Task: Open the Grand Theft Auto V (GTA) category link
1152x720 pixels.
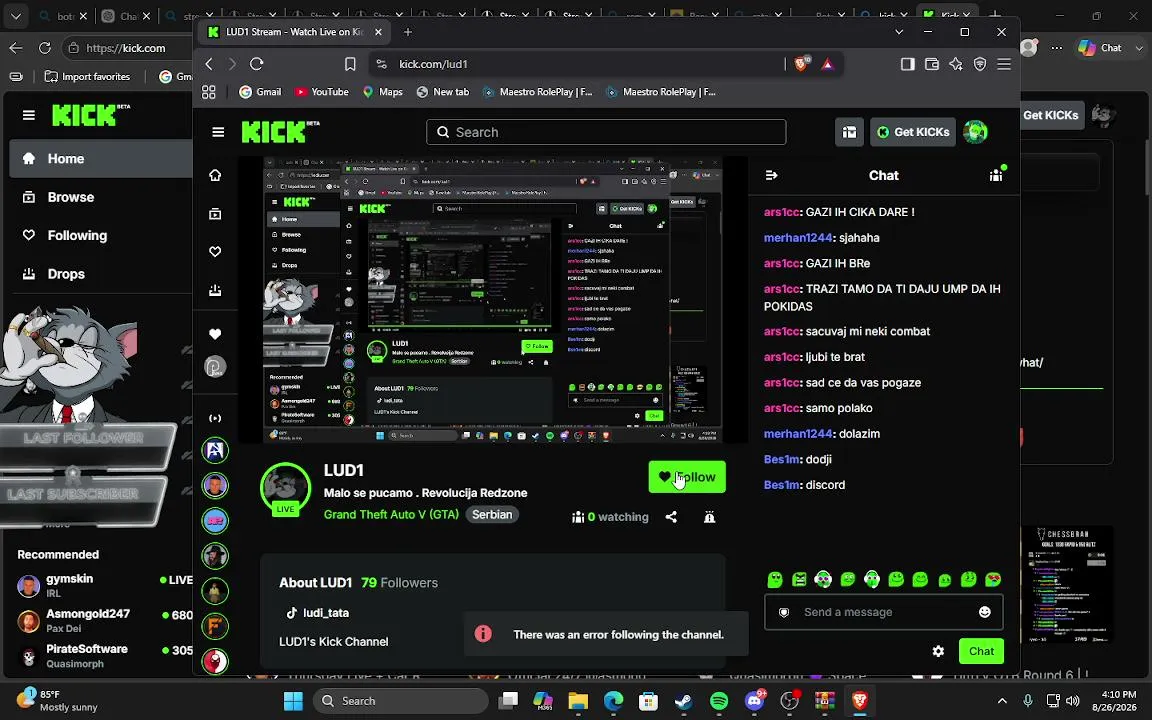Action: [392, 514]
